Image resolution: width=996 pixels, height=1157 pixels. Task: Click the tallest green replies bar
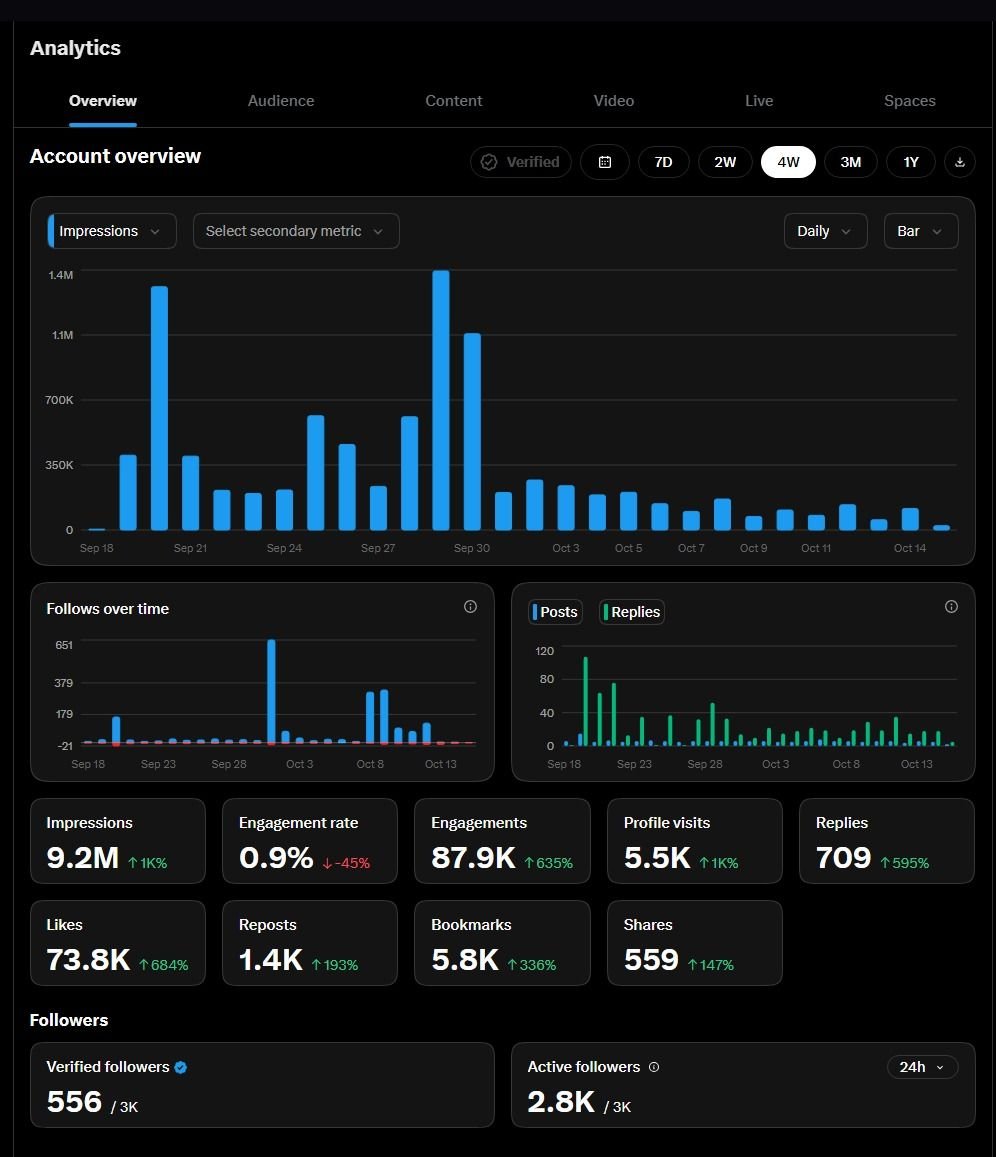click(x=586, y=701)
